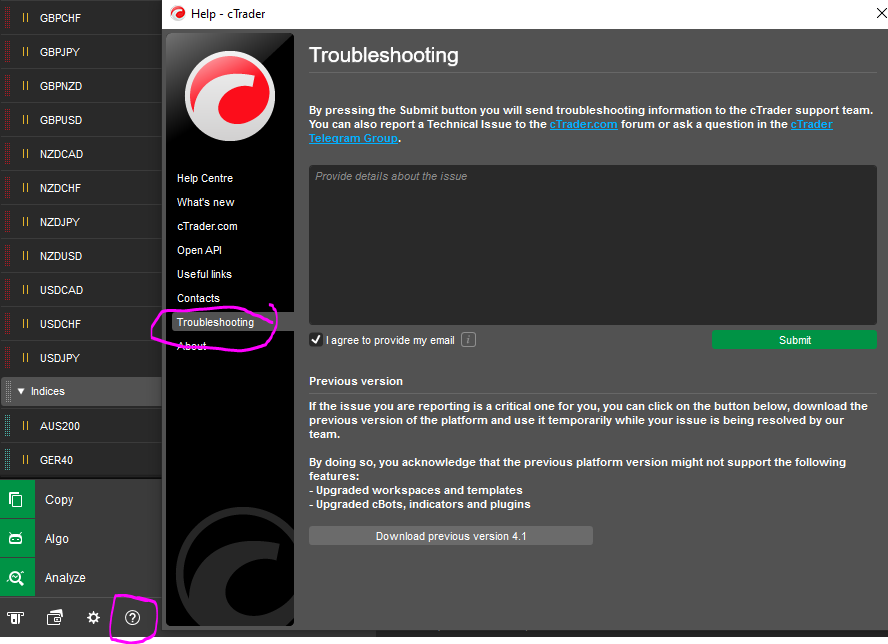Click the yellow bars icon beside GBPJPY
The width and height of the screenshot is (888, 644).
25,52
